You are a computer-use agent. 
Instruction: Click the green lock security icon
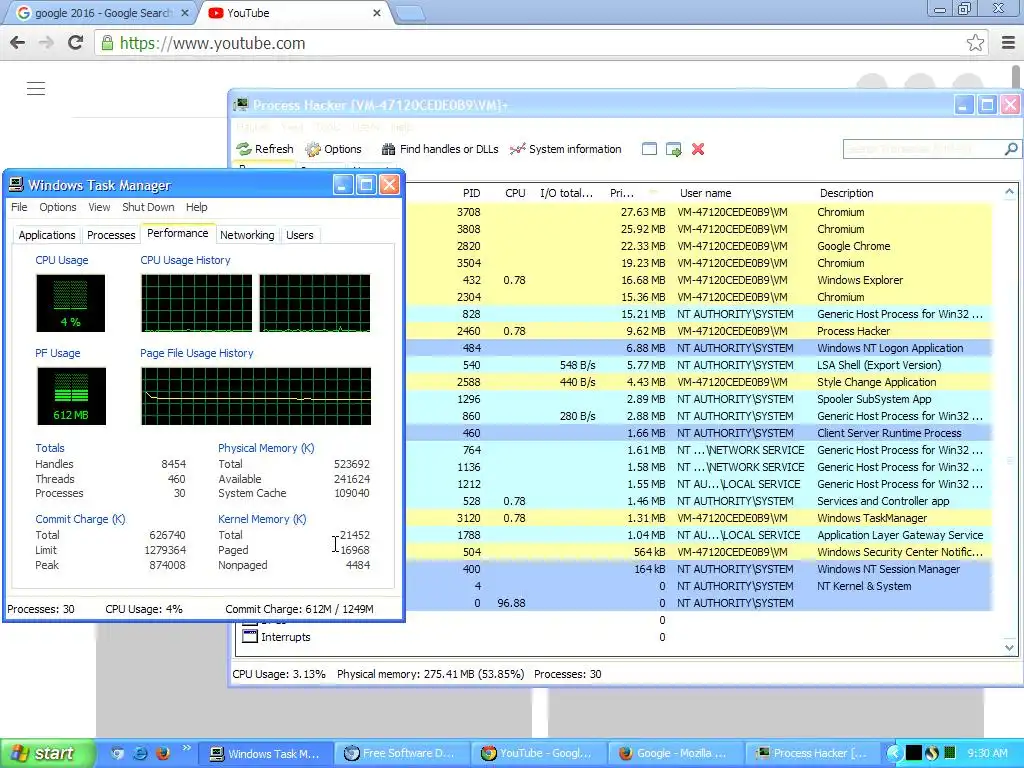pos(107,43)
